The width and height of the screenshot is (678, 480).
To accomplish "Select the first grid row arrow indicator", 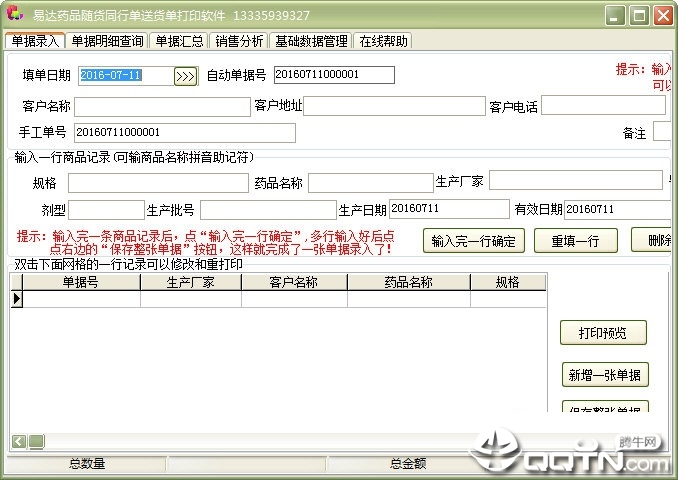I will click(x=16, y=299).
